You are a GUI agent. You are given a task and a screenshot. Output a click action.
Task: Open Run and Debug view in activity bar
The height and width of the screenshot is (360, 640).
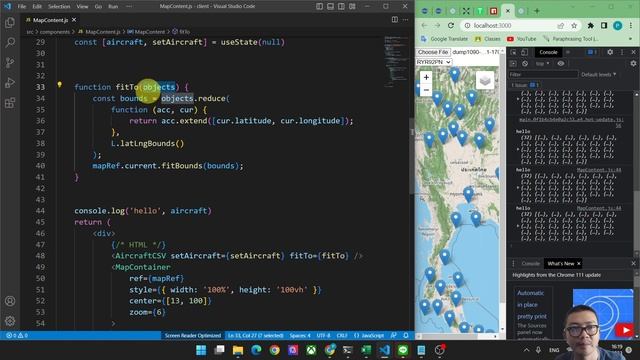point(10,82)
